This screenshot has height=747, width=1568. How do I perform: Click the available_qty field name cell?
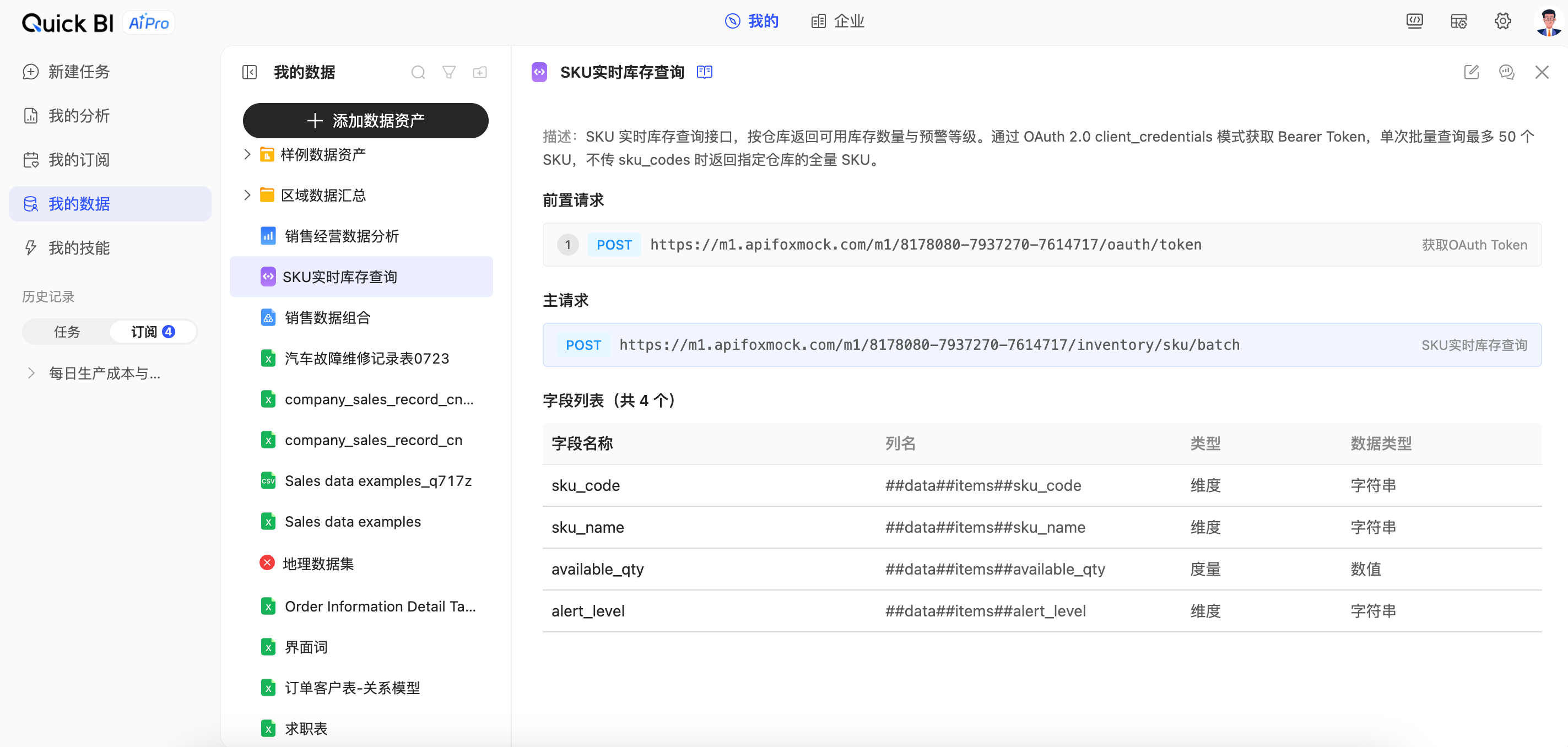point(598,569)
